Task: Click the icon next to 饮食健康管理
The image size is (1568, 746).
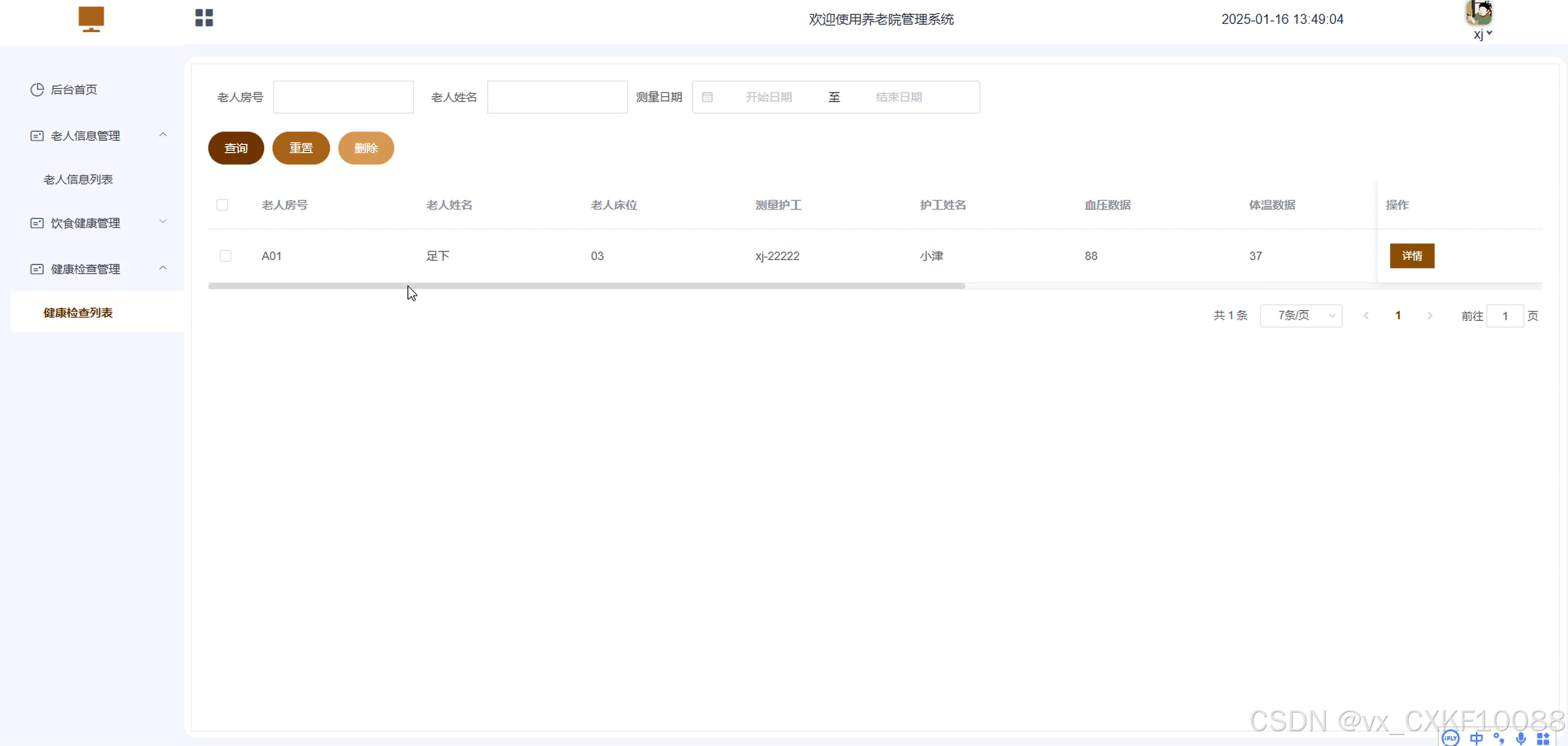Action: 37,223
